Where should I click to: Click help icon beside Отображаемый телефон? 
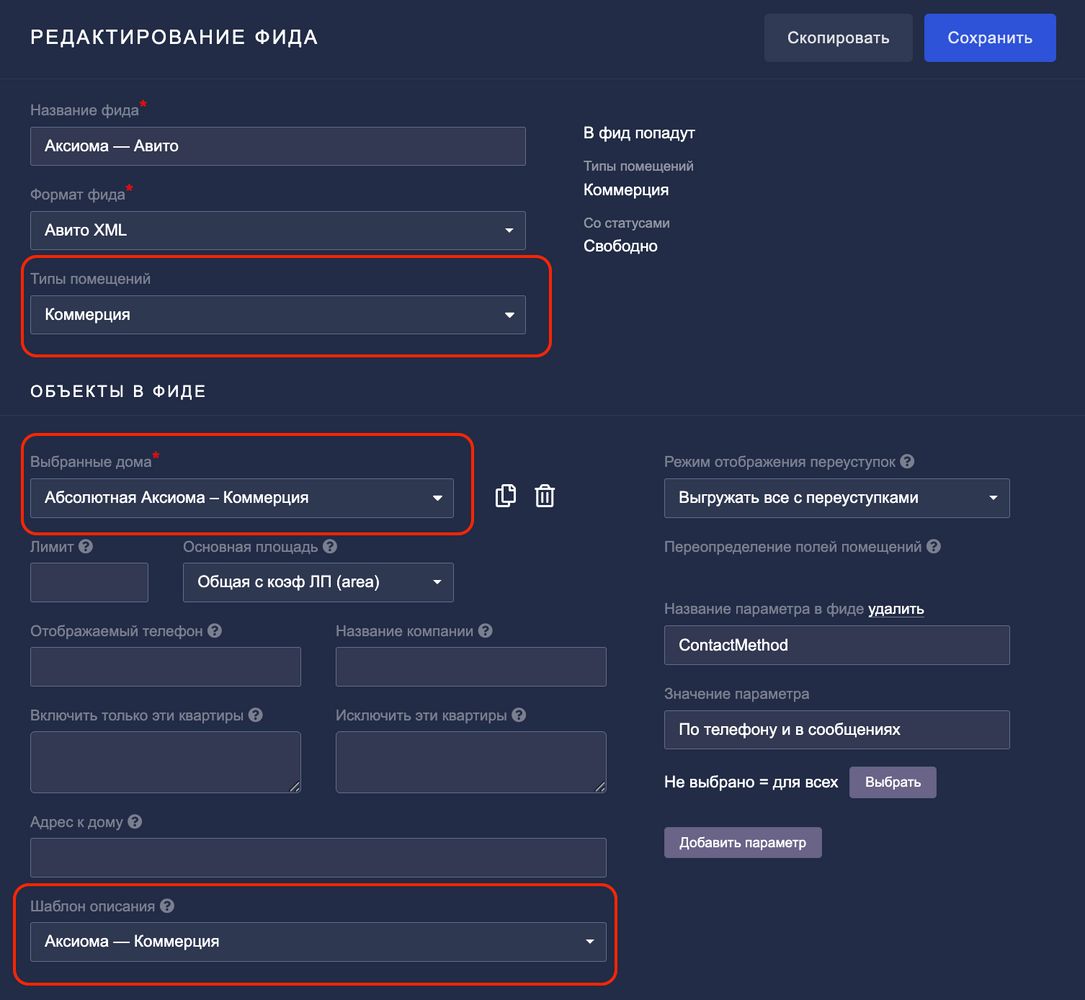(x=214, y=631)
